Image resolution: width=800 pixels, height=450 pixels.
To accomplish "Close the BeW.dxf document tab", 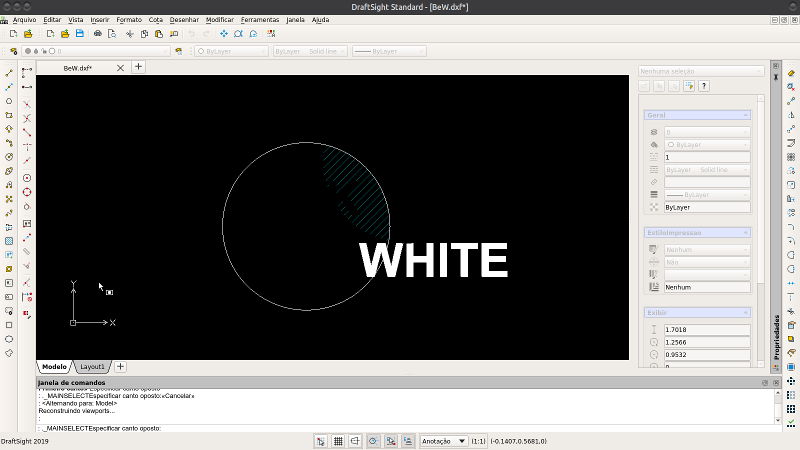I will tap(121, 68).
